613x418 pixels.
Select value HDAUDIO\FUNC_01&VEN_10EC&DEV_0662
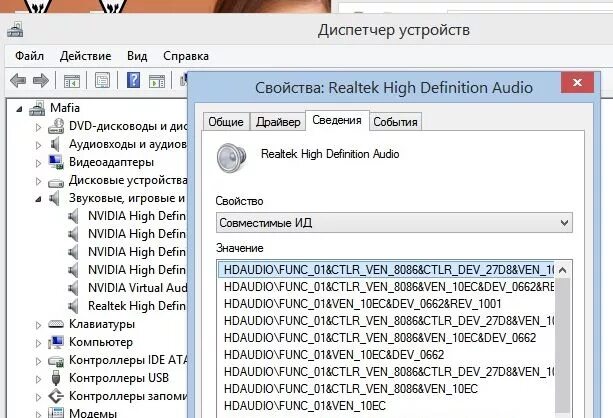pos(334,355)
